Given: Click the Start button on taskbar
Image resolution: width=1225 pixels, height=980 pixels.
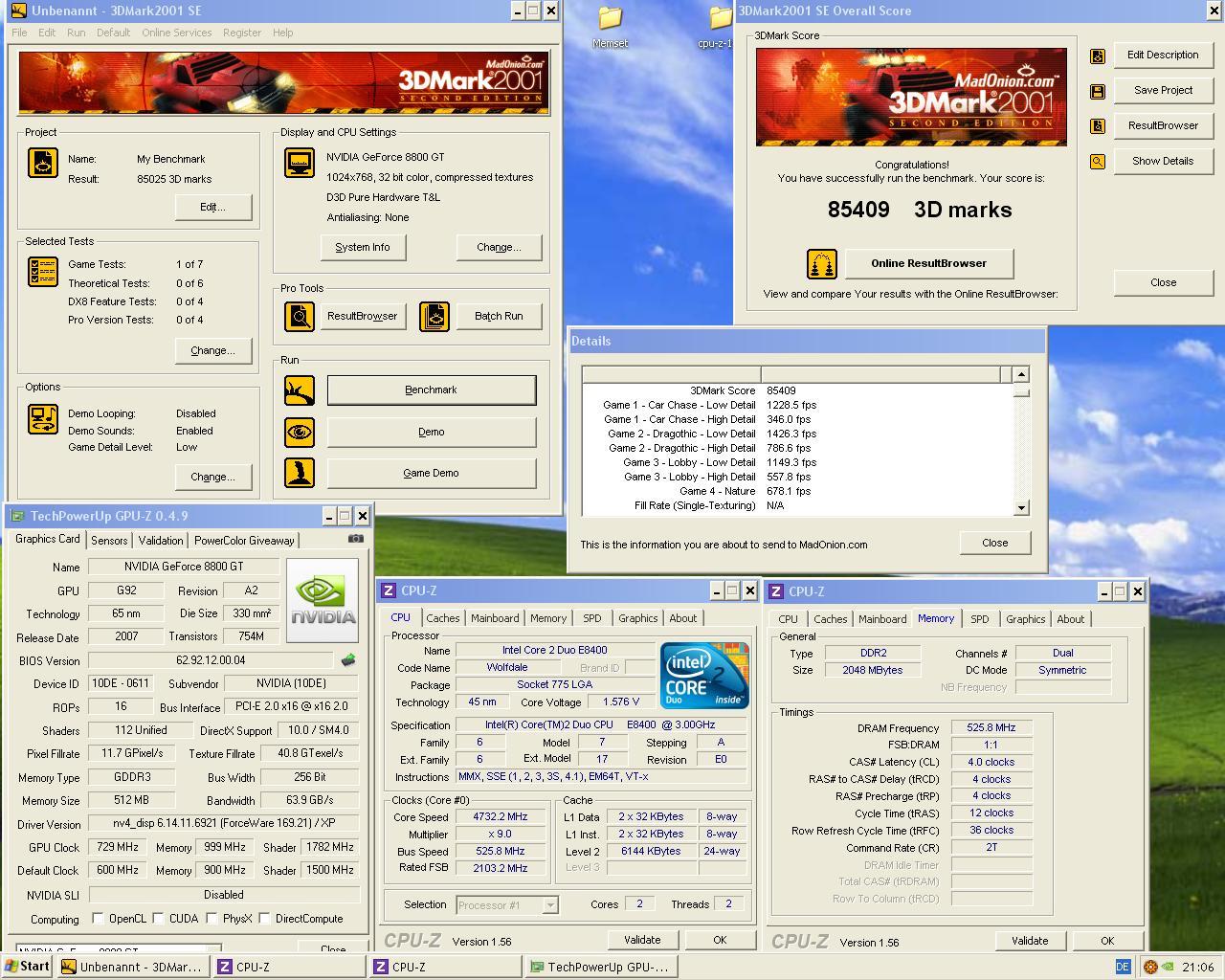Looking at the screenshot, I should [27, 967].
